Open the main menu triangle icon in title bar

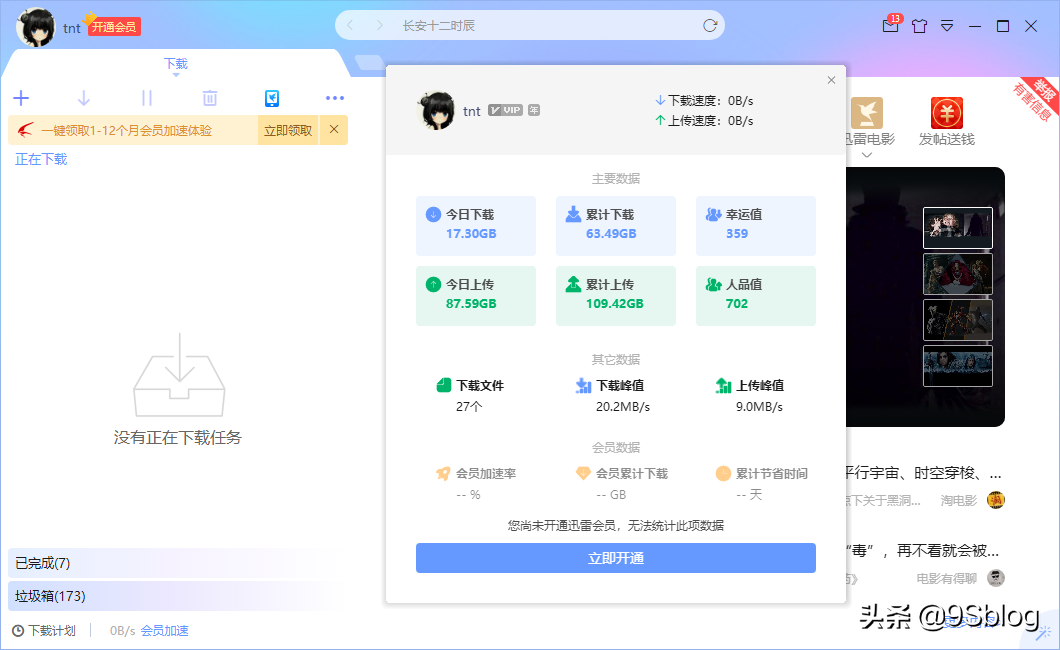pos(947,26)
